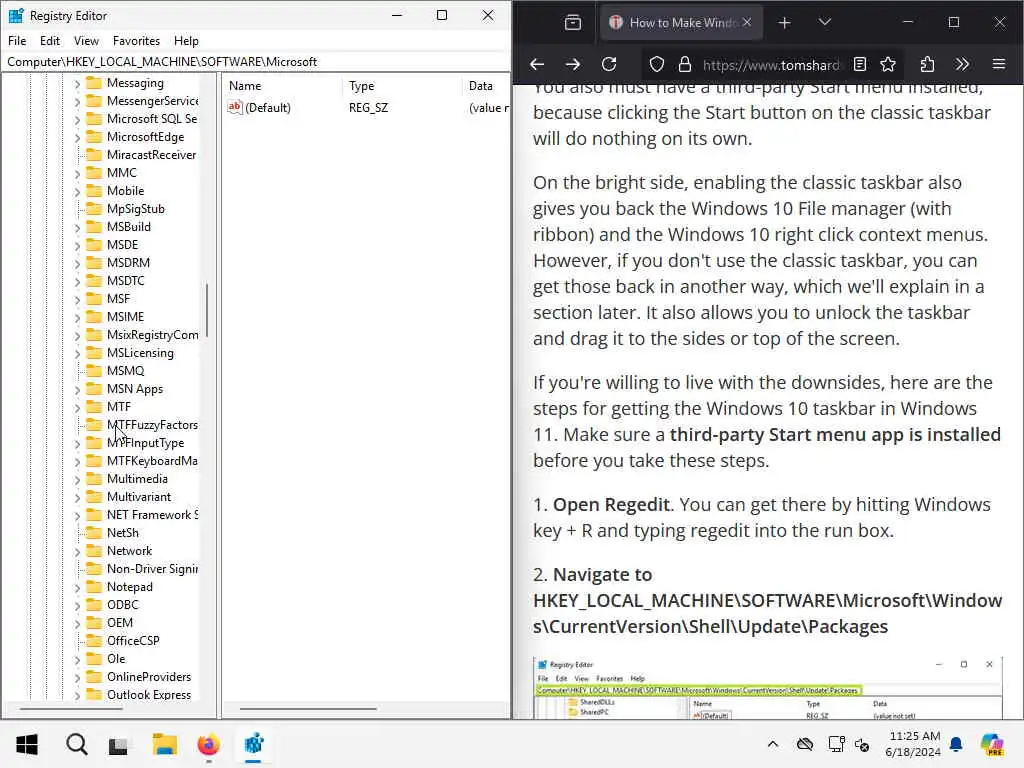Show hidden system tray icons
Screen dimensions: 1024x768
(773, 744)
